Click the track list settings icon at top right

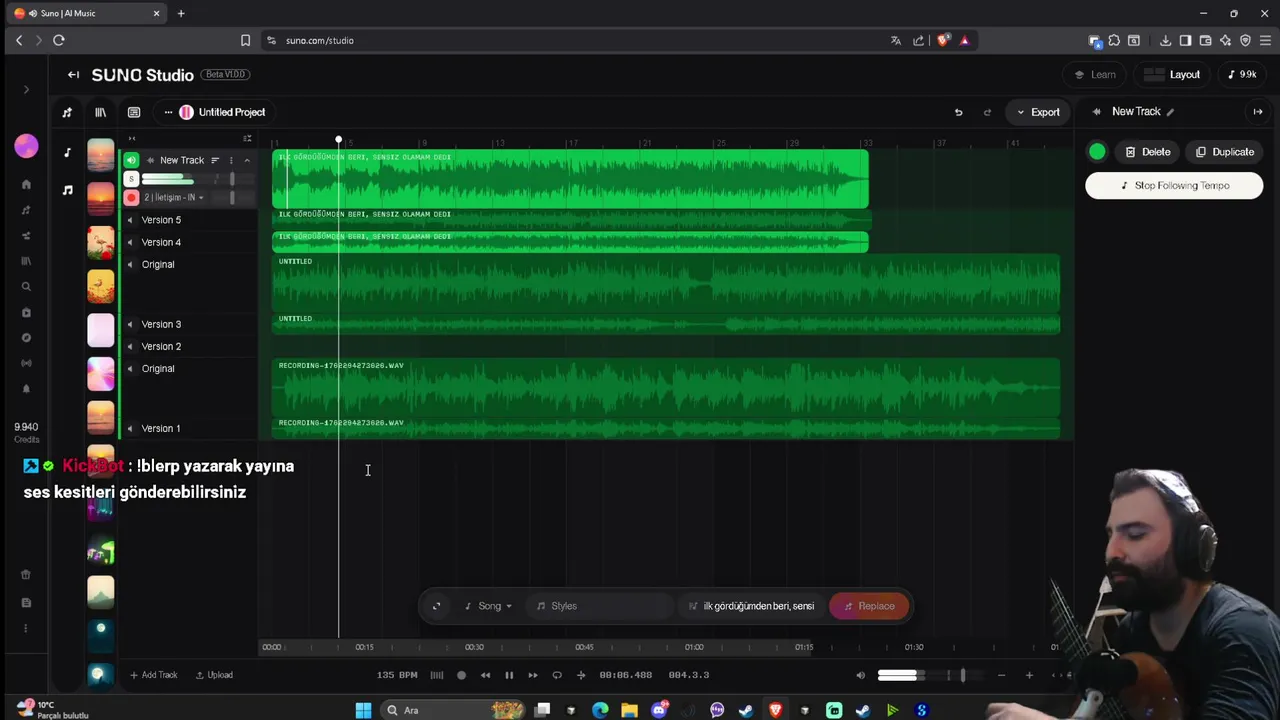[x=247, y=138]
